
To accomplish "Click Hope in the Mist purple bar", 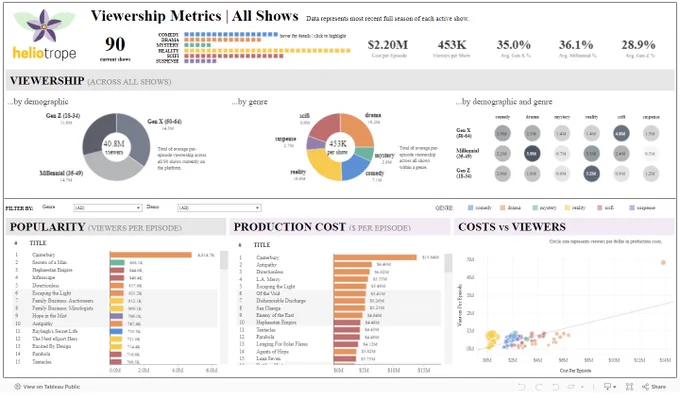I will [116, 316].
